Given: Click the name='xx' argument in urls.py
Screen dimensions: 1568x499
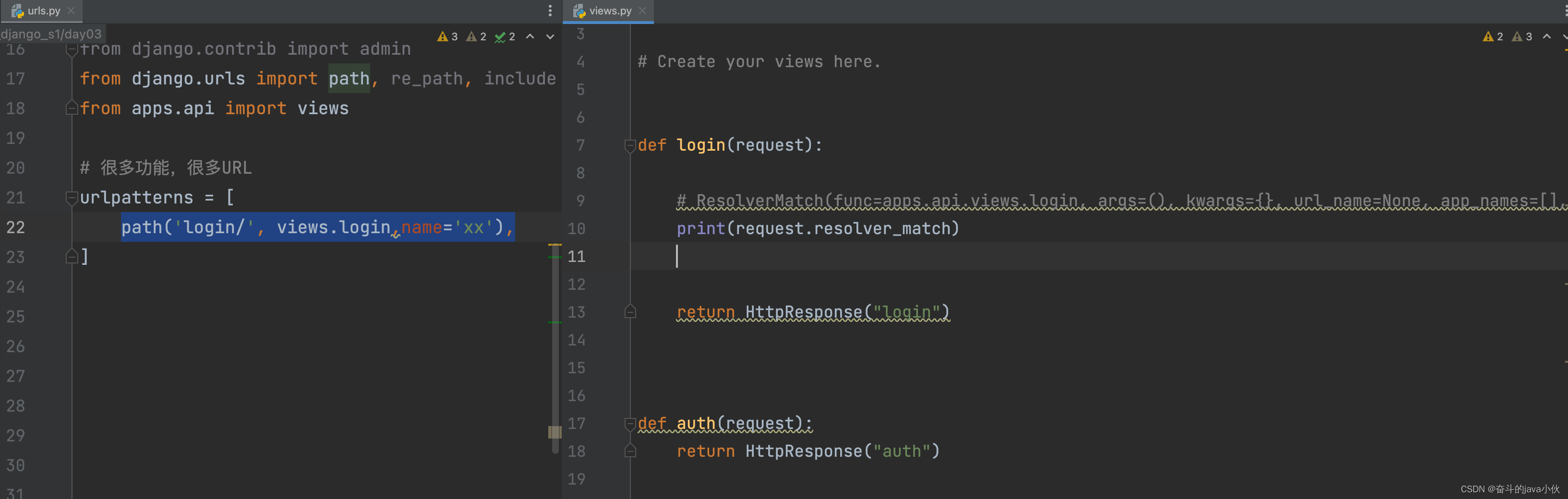Looking at the screenshot, I should [x=446, y=227].
